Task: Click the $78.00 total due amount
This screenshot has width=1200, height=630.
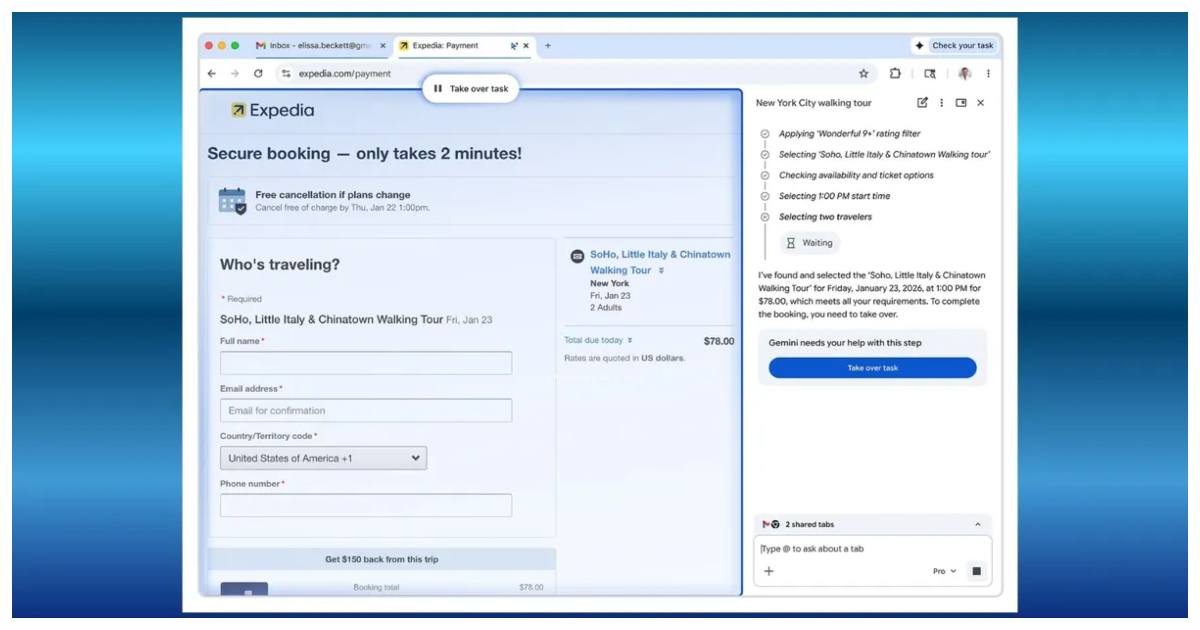Action: [719, 341]
